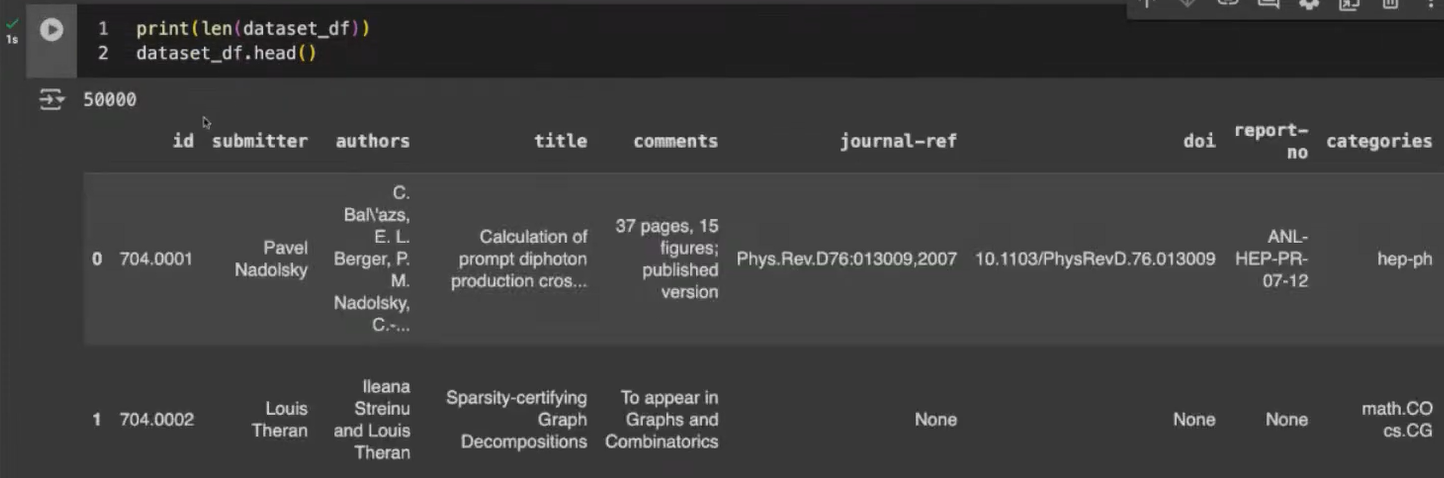Select categories cell 'hep-ph'
The width and height of the screenshot is (1444, 478).
tap(1404, 259)
